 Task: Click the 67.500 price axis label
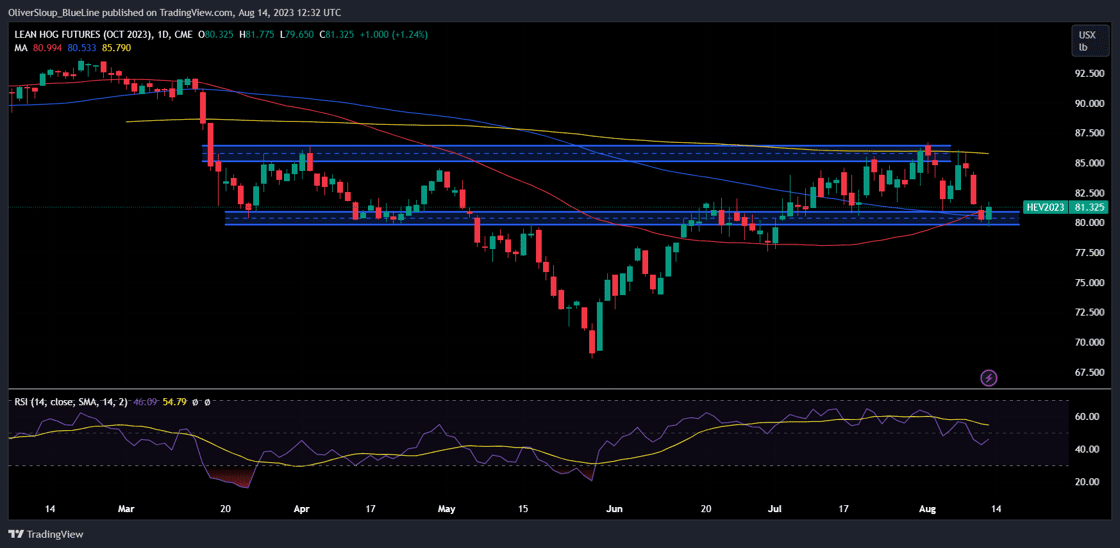1091,372
